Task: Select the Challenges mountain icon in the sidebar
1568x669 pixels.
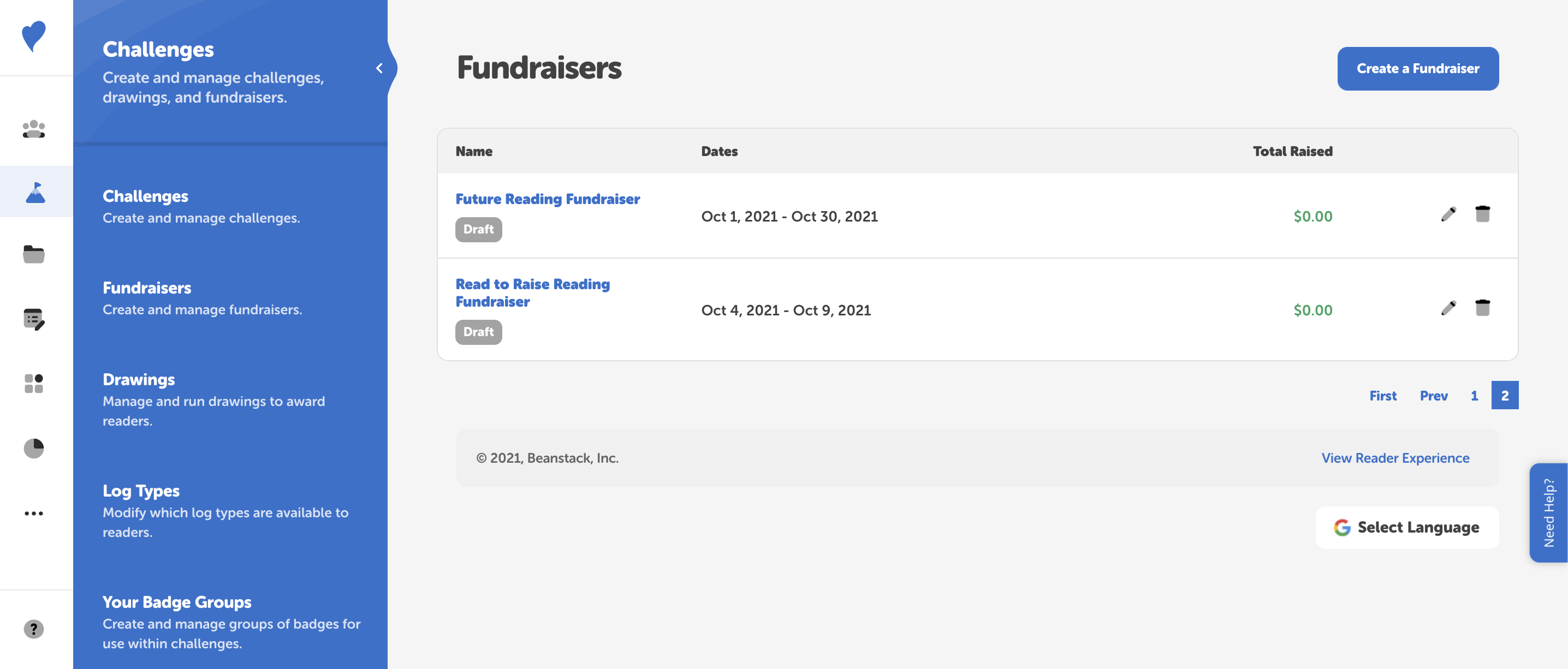Action: pos(35,192)
